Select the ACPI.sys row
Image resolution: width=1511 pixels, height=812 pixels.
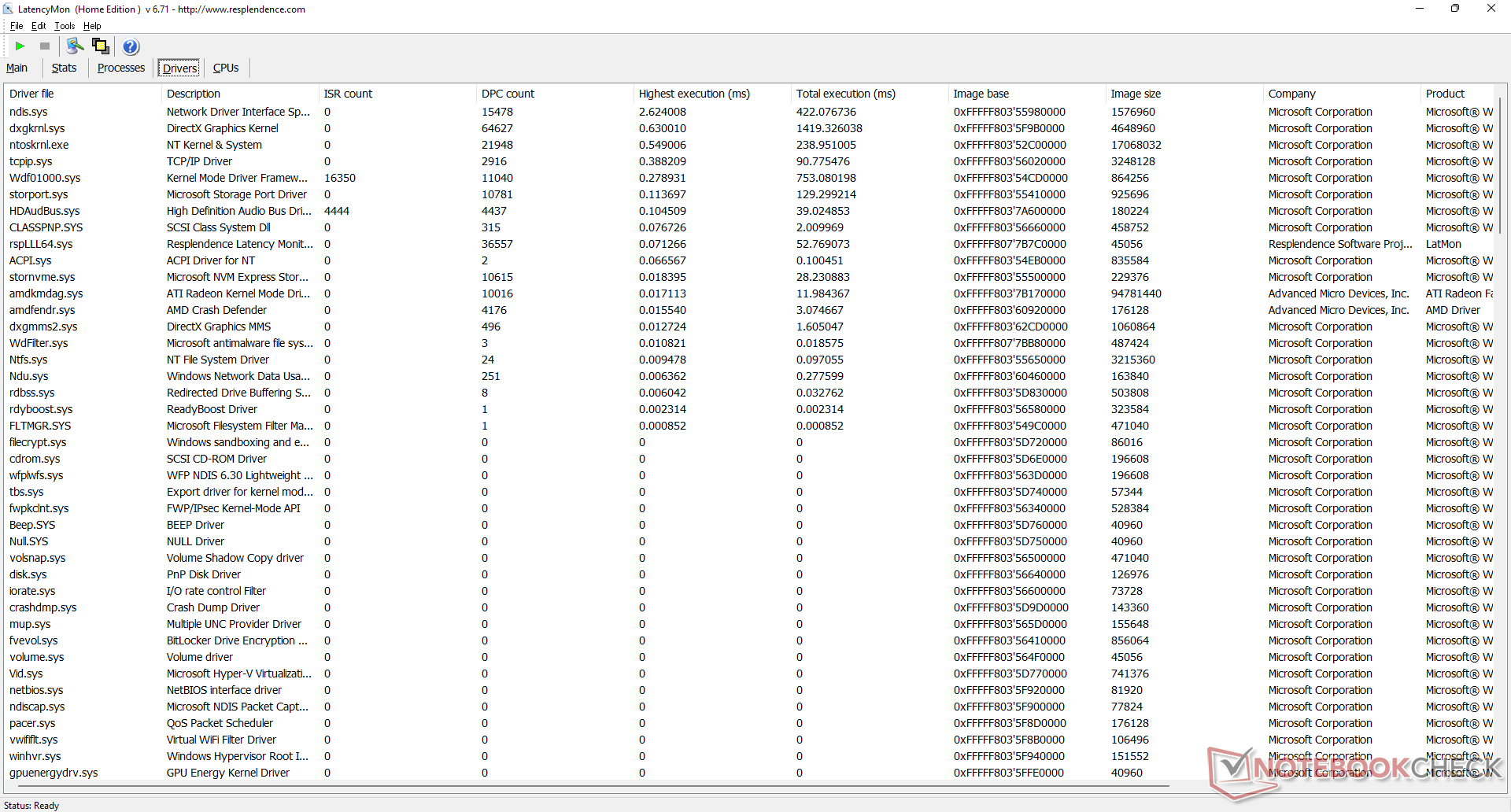(x=748, y=260)
